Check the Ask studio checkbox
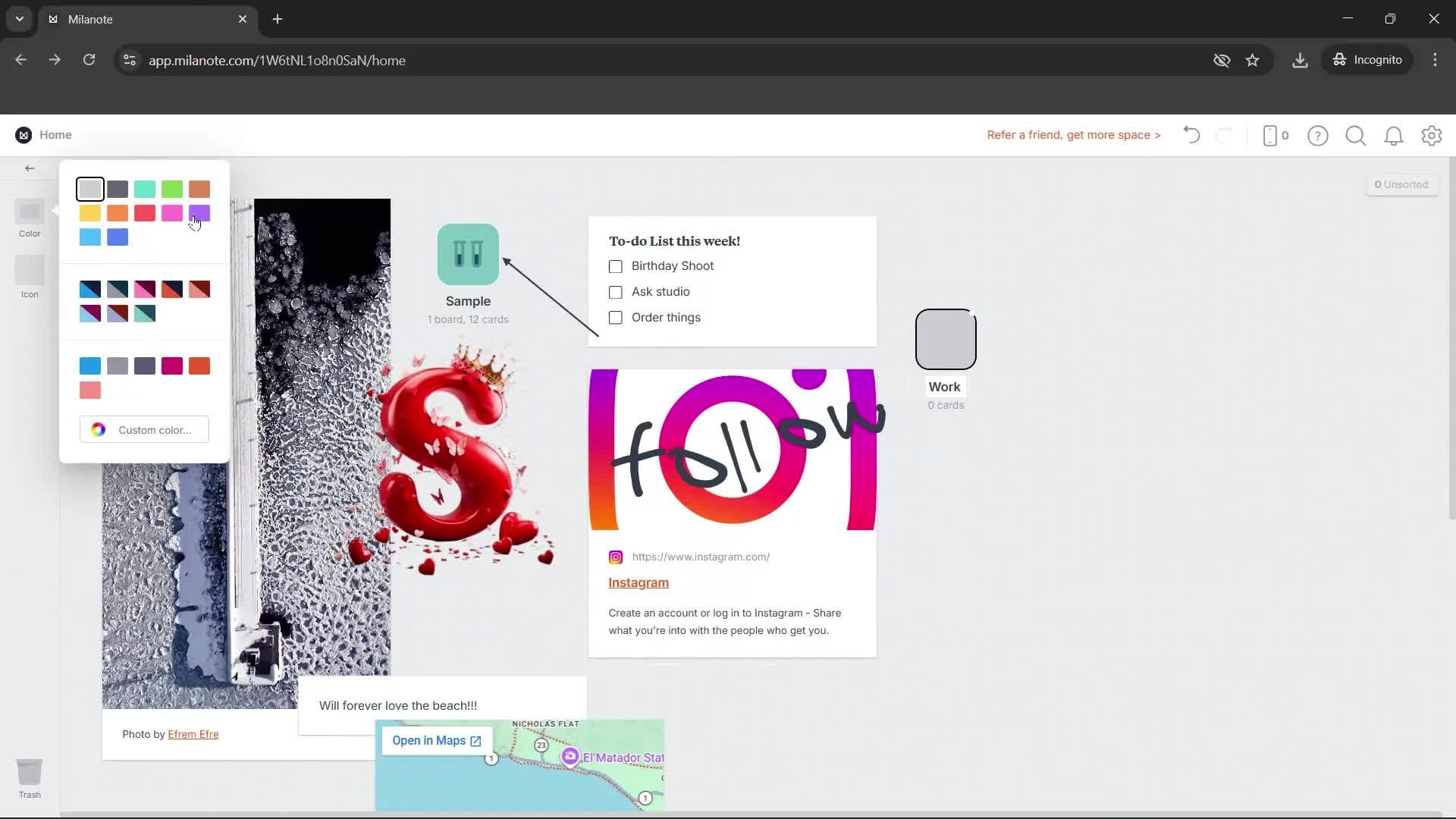 click(x=615, y=292)
